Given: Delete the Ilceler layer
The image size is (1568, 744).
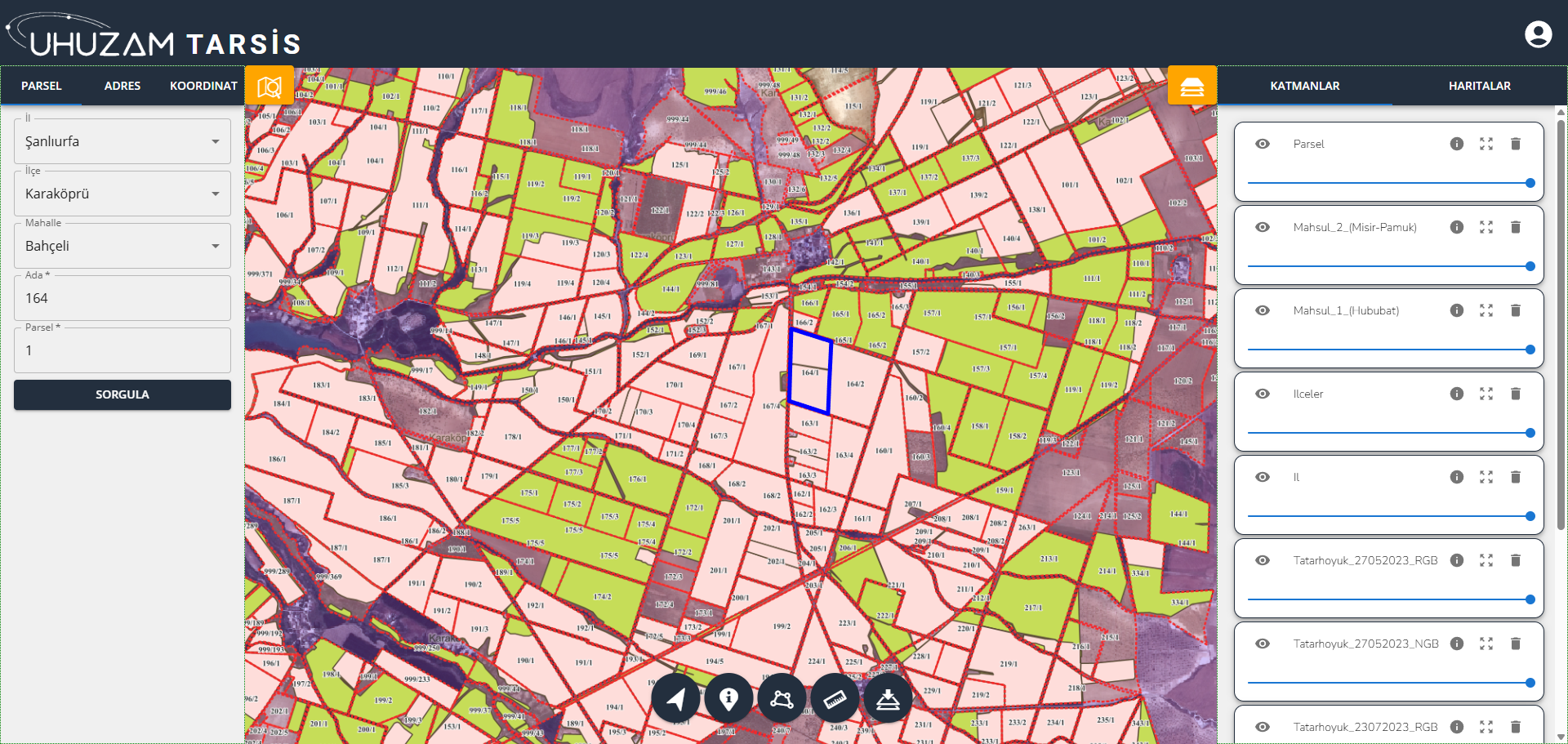Looking at the screenshot, I should click(x=1516, y=394).
